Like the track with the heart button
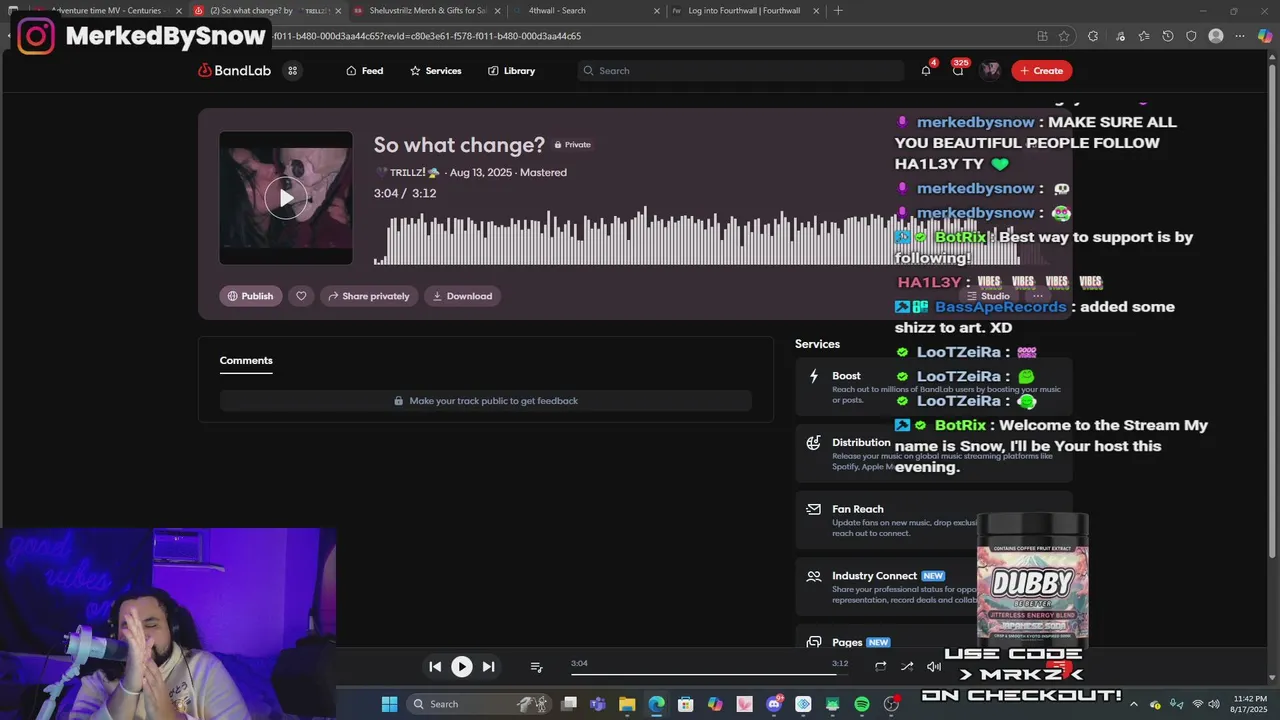 [x=301, y=296]
